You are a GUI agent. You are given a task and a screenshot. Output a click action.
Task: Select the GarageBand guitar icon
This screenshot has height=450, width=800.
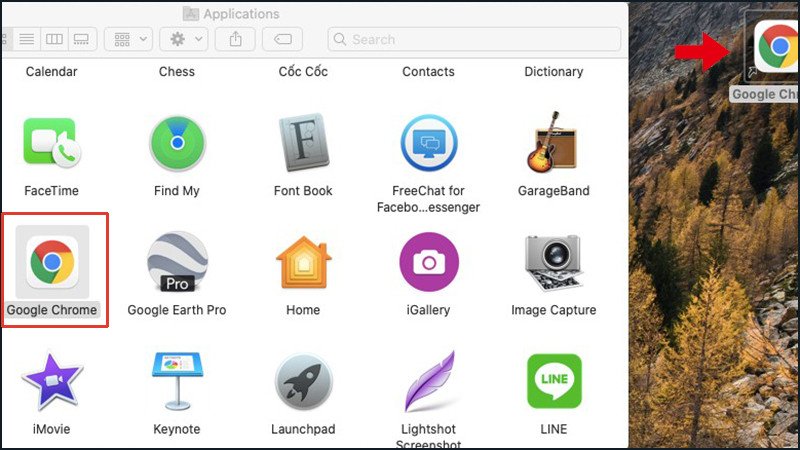[x=553, y=142]
